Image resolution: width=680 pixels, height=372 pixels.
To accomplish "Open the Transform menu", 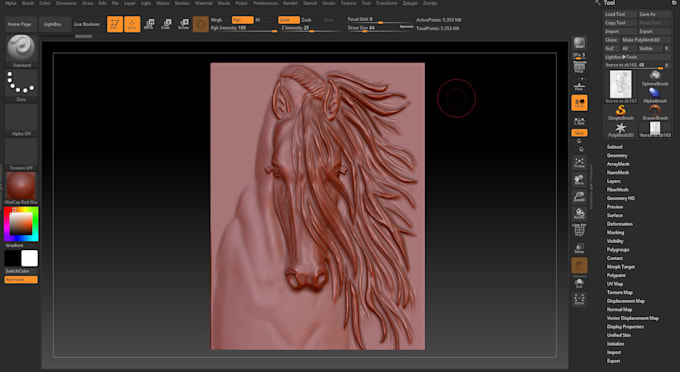I will click(x=386, y=3).
